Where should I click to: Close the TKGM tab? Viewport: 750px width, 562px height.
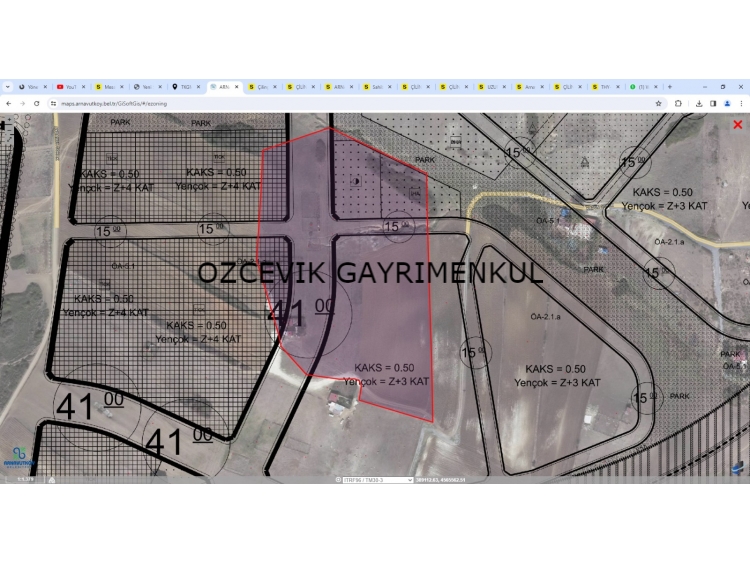[x=198, y=87]
